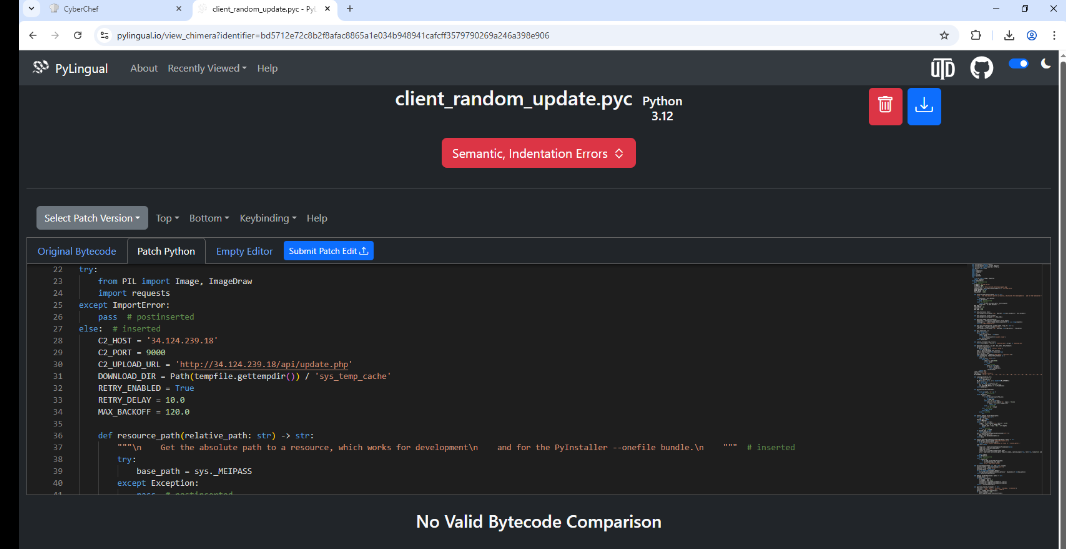Click the 'from PIL import' line

[175, 281]
